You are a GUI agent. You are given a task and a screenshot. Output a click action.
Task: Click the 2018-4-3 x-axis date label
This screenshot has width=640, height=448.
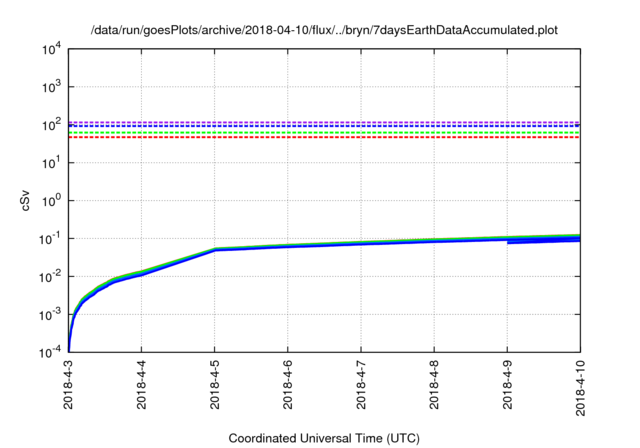coord(68,384)
